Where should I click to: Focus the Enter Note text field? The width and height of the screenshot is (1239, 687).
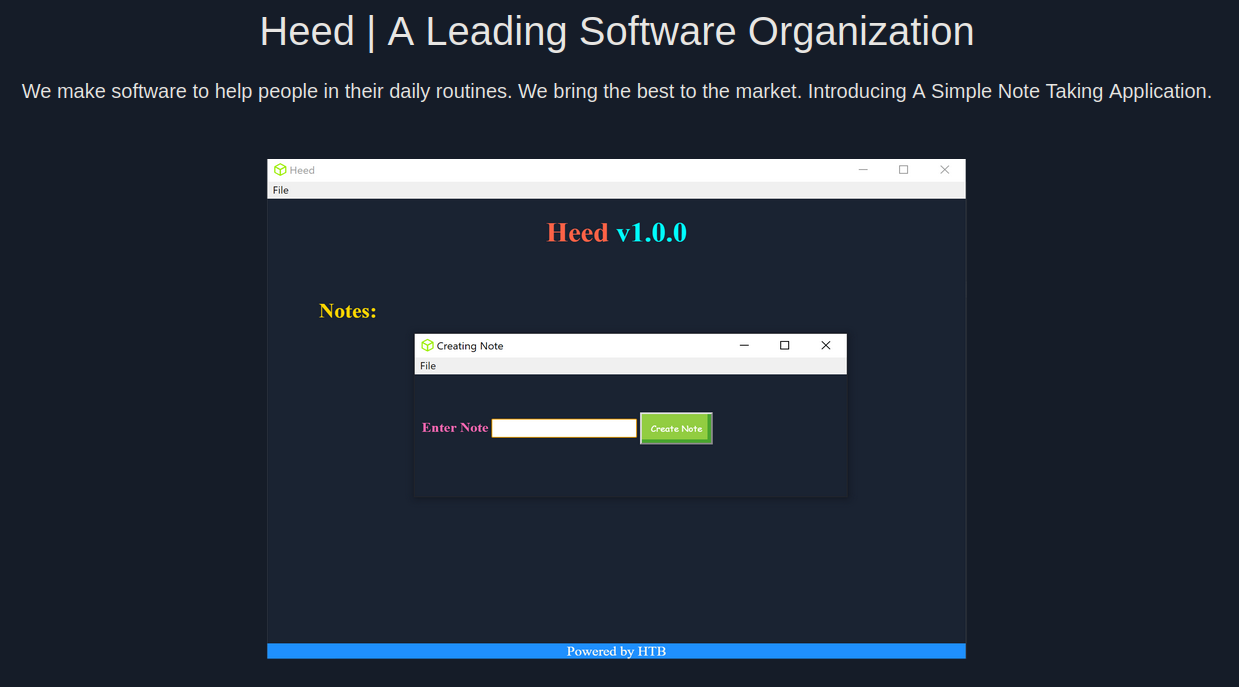[x=564, y=428]
